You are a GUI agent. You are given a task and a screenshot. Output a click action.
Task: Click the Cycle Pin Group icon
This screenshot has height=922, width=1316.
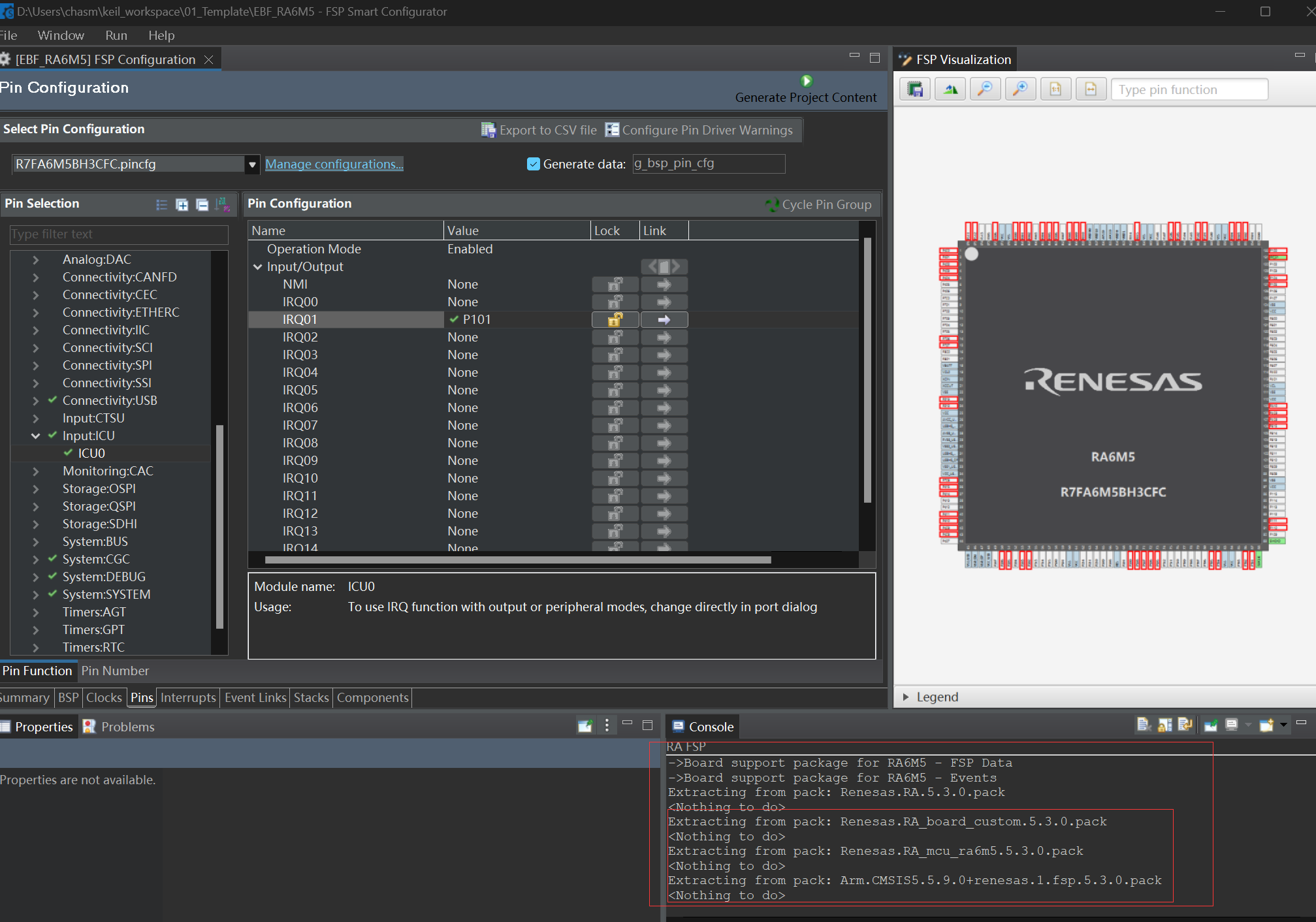pos(773,205)
